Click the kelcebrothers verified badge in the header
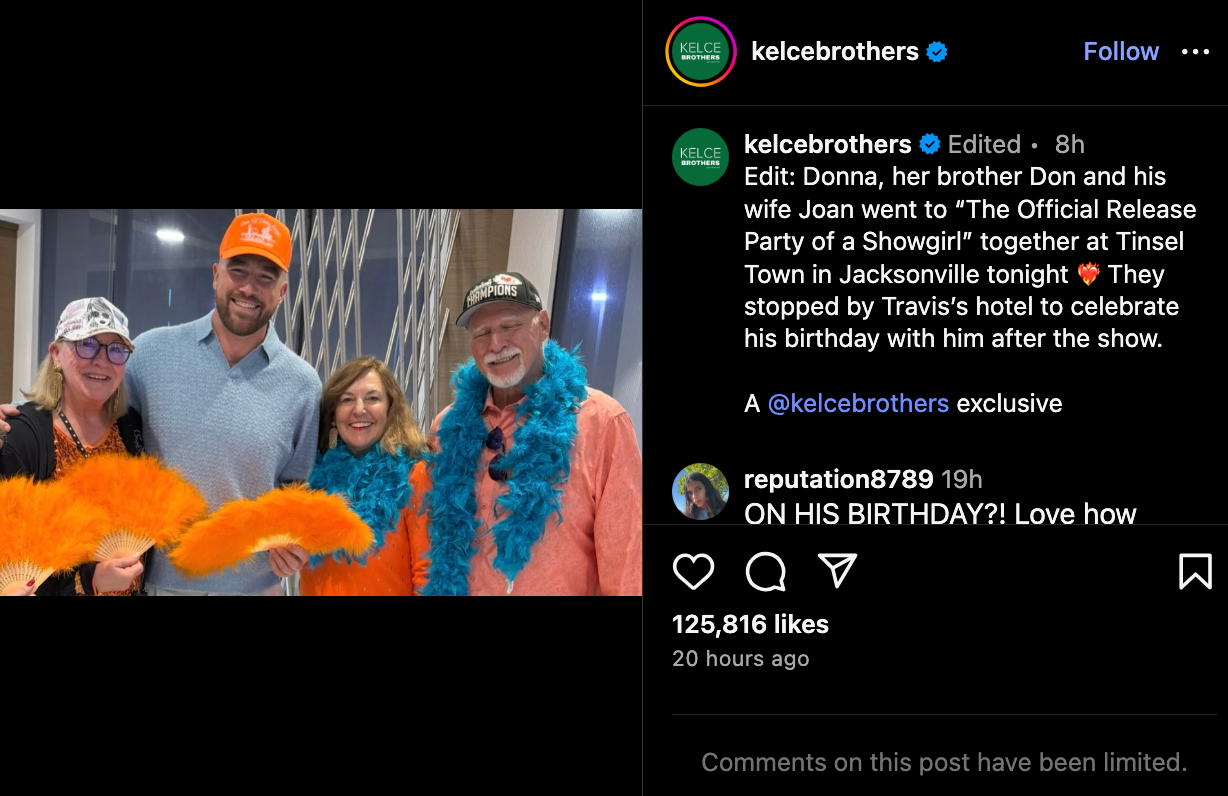 (935, 51)
